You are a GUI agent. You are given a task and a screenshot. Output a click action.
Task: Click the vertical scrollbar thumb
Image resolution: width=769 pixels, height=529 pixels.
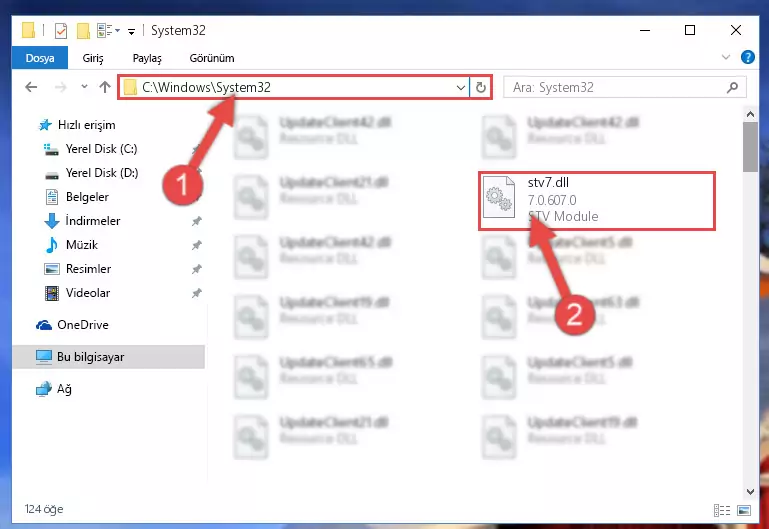pyautogui.click(x=750, y=147)
